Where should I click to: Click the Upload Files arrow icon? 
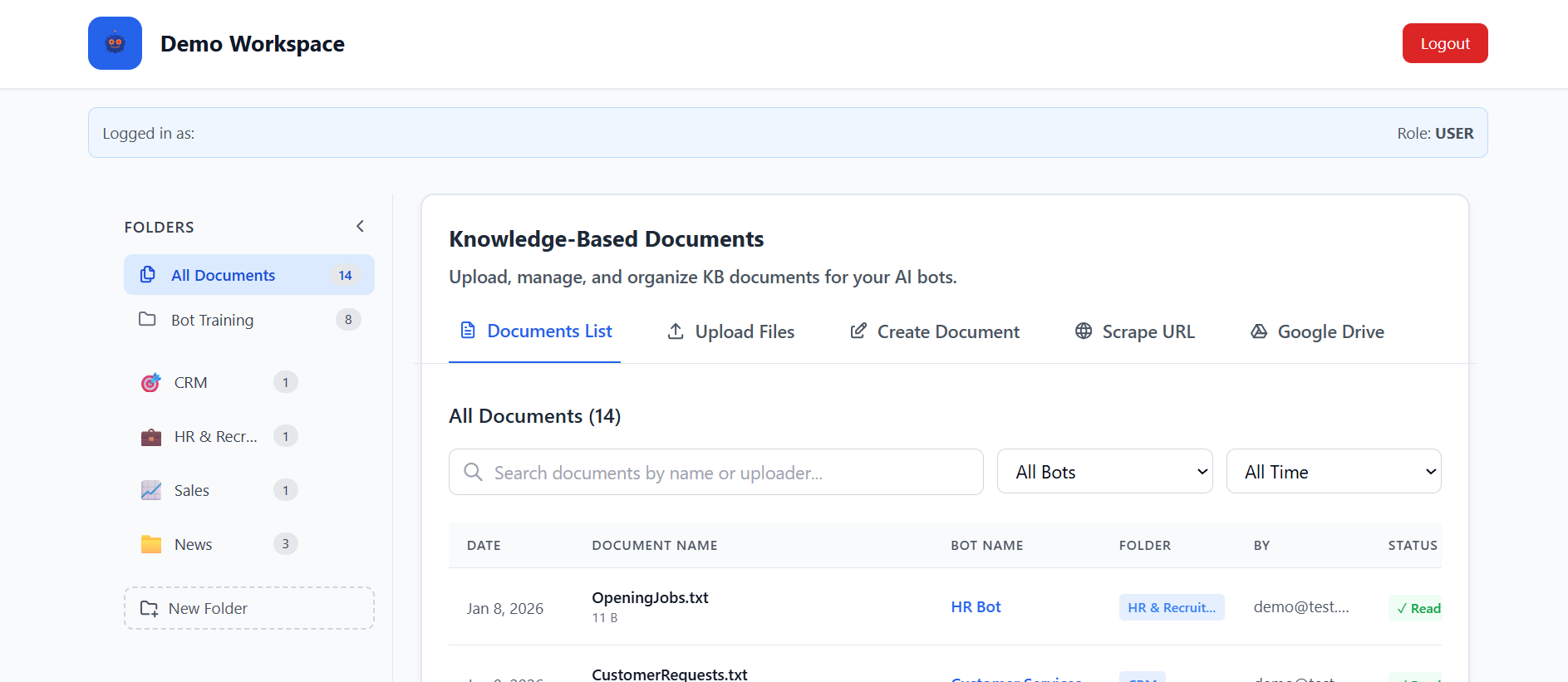coord(676,331)
